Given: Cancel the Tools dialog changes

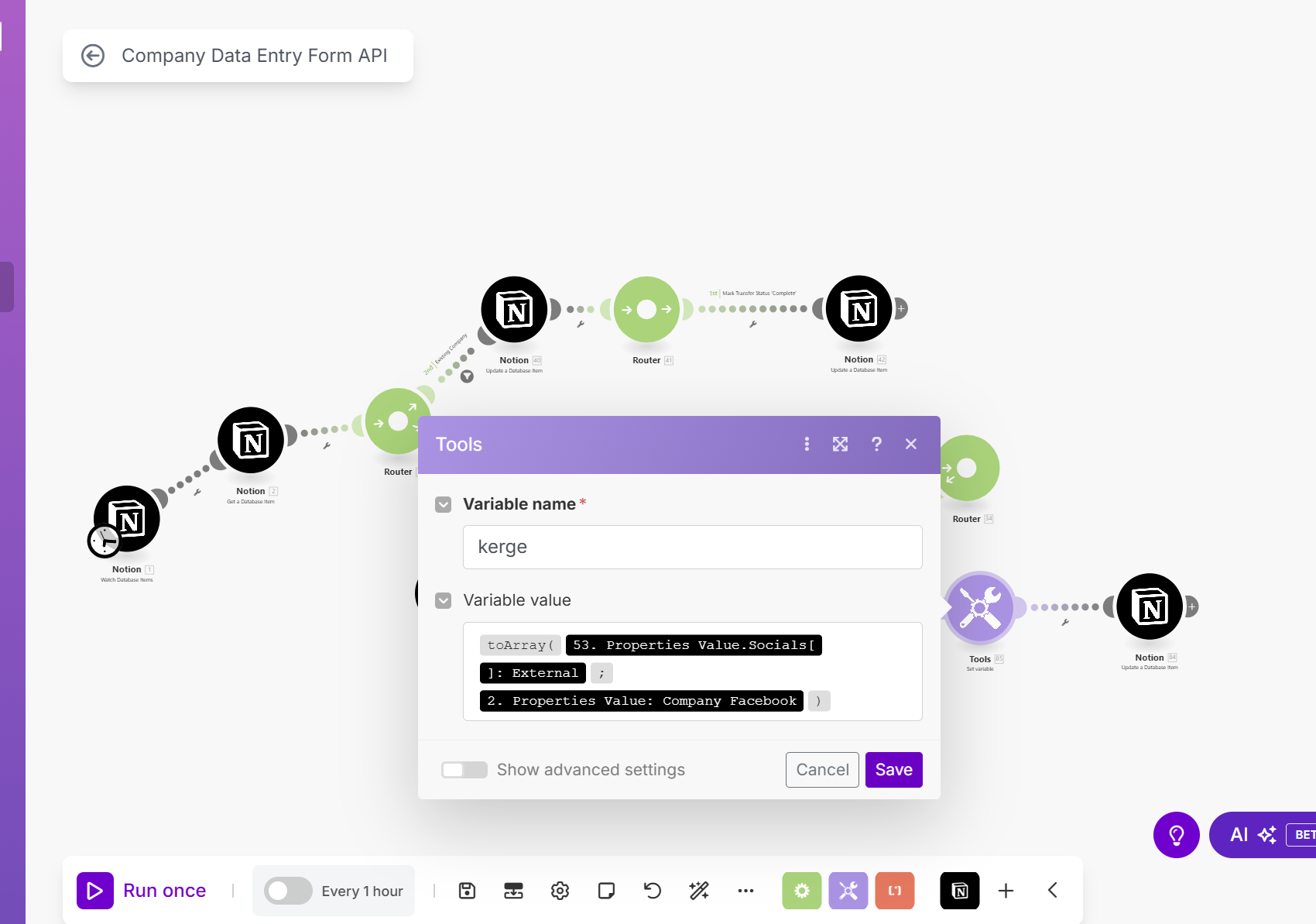Looking at the screenshot, I should tap(822, 770).
